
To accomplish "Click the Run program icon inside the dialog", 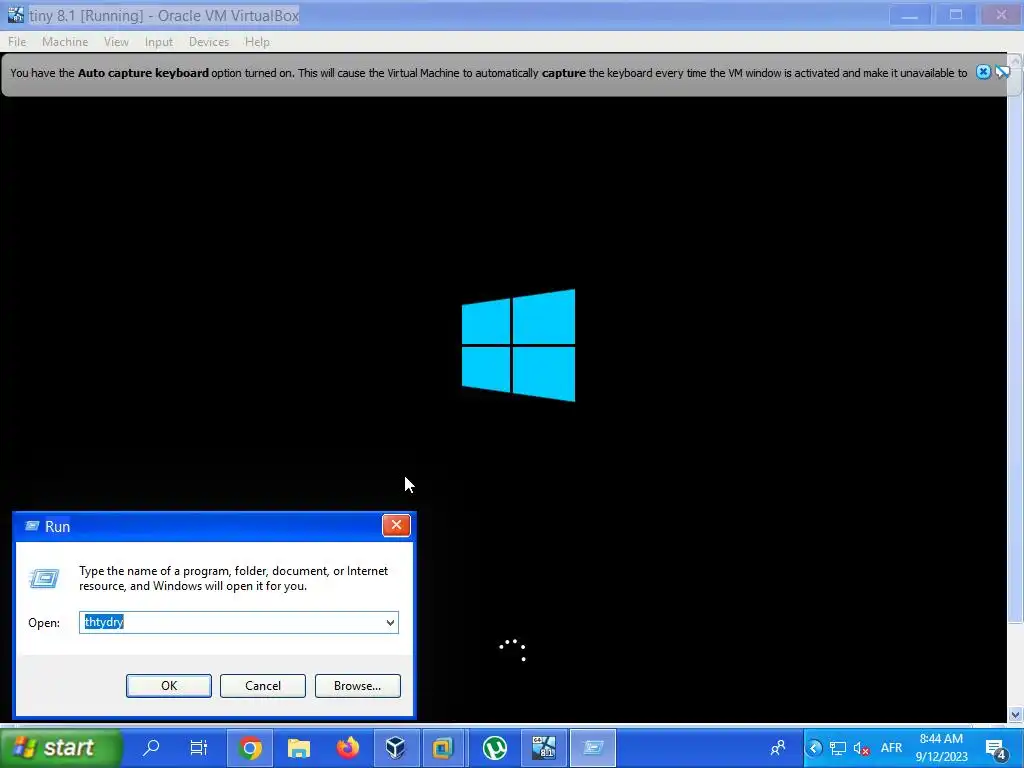I will point(44,578).
